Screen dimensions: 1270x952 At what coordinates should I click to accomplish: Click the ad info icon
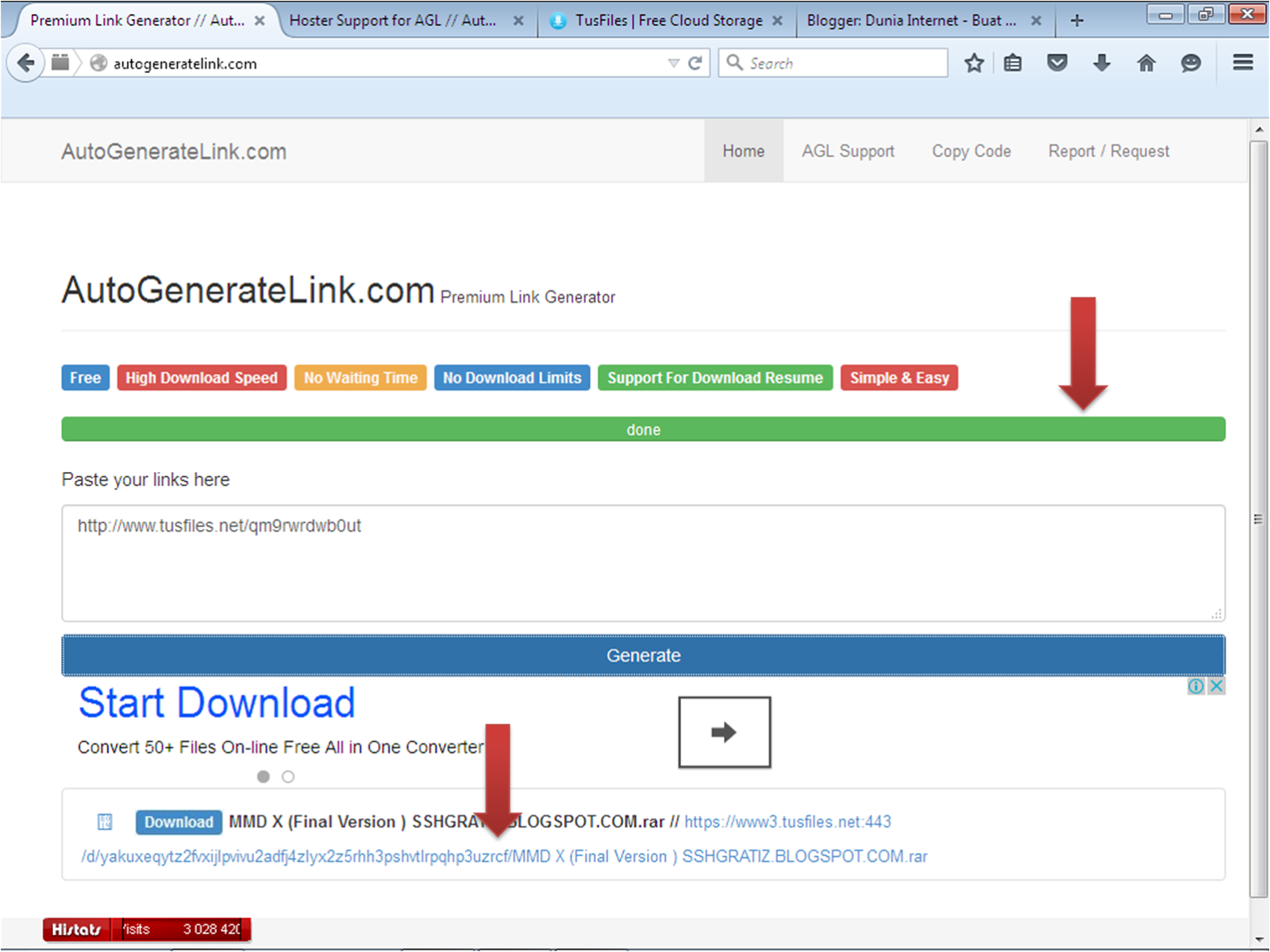pos(1196,686)
